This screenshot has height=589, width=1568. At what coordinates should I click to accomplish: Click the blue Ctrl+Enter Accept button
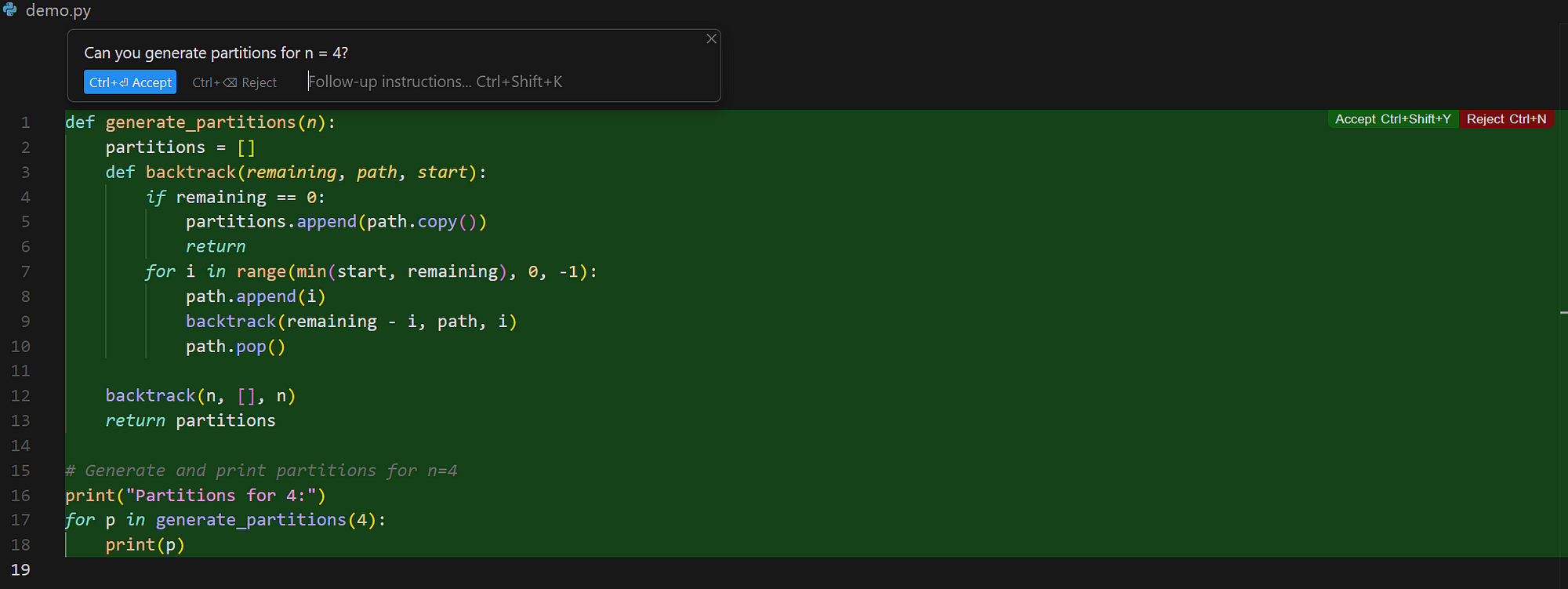pos(130,82)
